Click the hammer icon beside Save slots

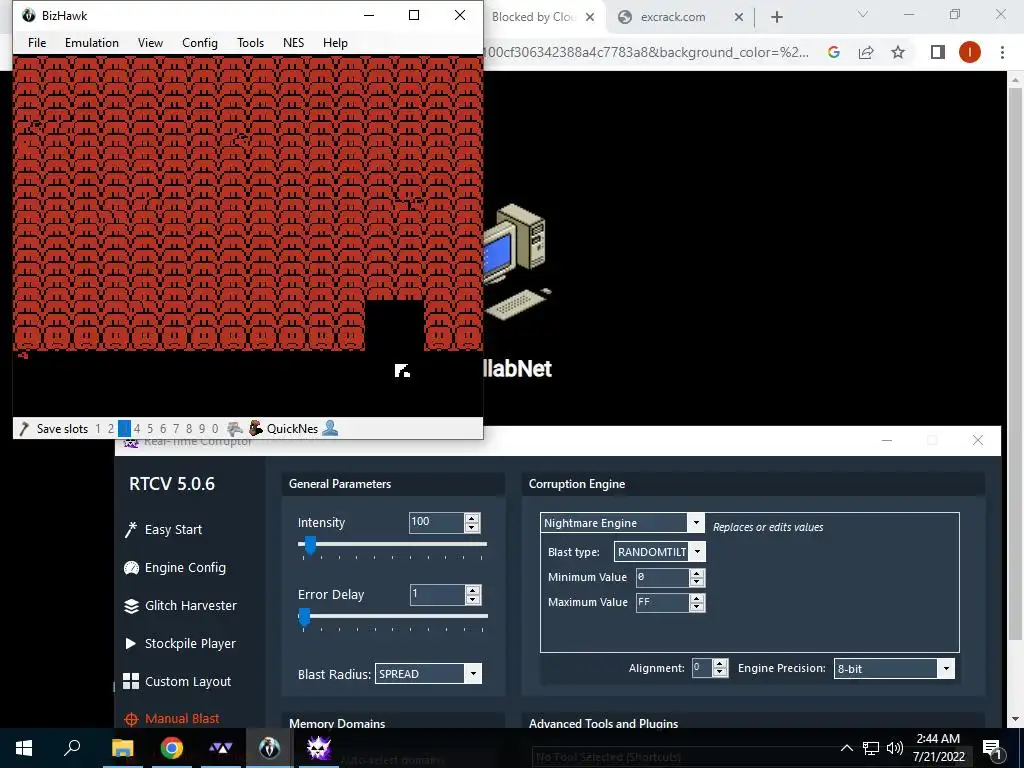(24, 428)
